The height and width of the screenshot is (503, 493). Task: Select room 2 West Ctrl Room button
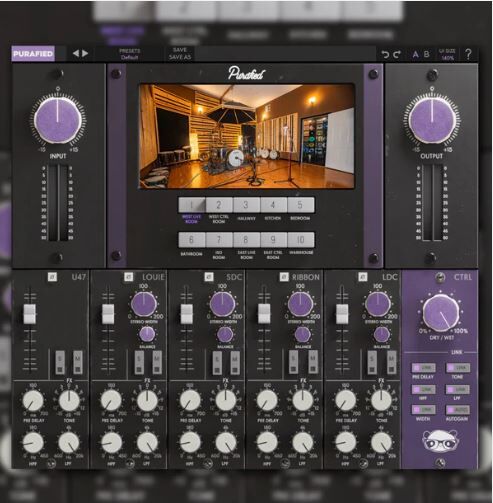click(219, 205)
